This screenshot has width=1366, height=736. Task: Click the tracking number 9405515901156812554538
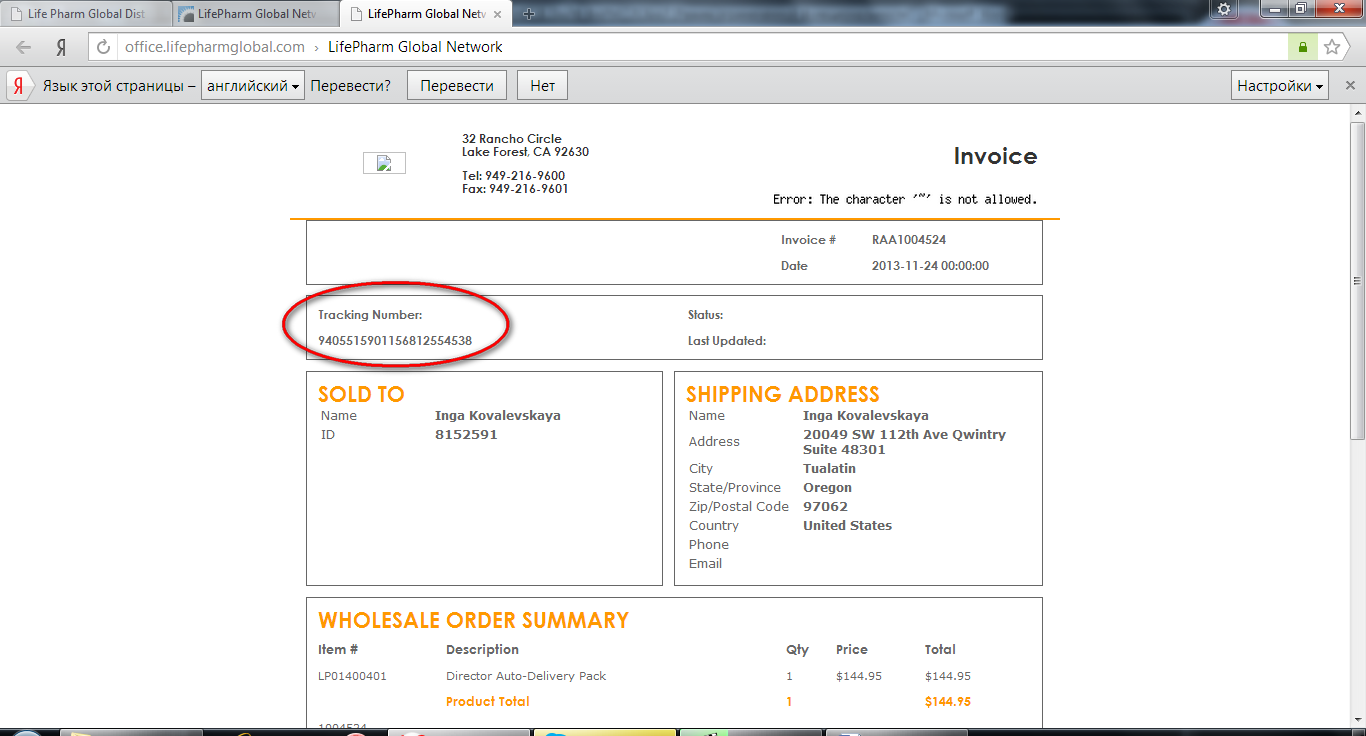click(x=395, y=341)
